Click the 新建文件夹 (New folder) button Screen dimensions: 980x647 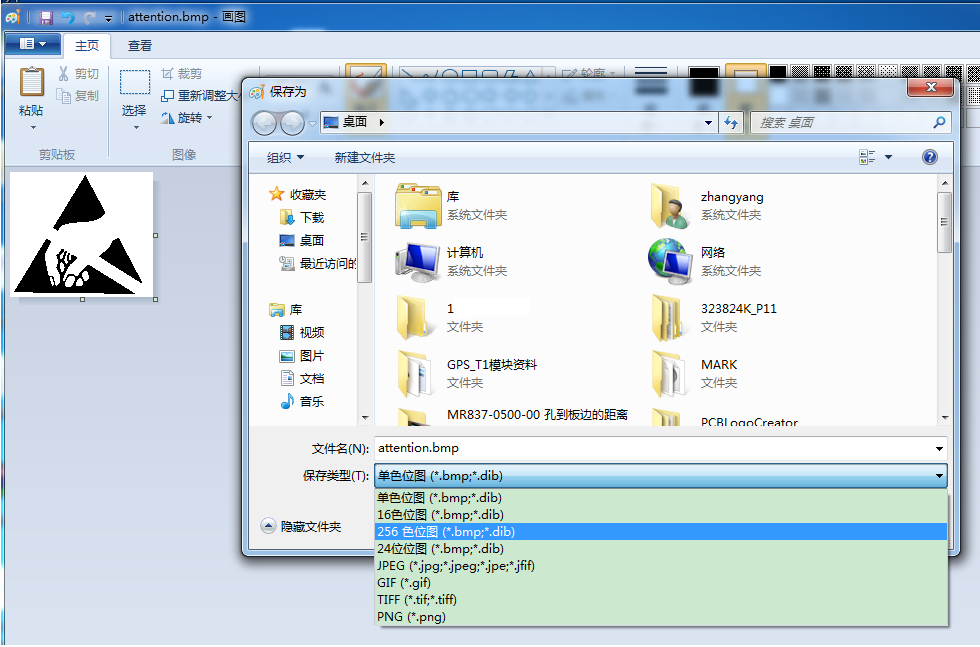[365, 158]
